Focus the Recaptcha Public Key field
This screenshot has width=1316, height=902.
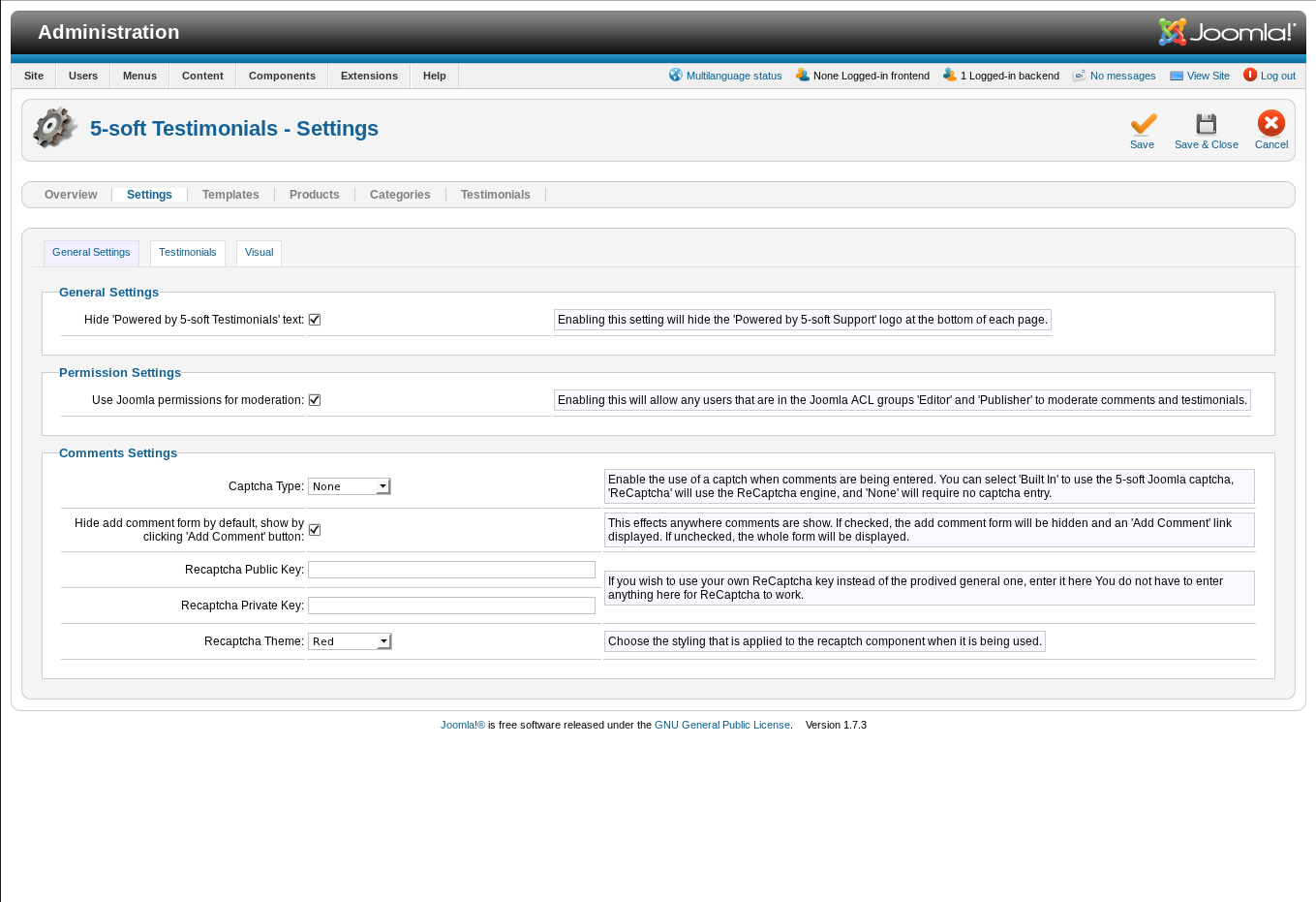451,570
